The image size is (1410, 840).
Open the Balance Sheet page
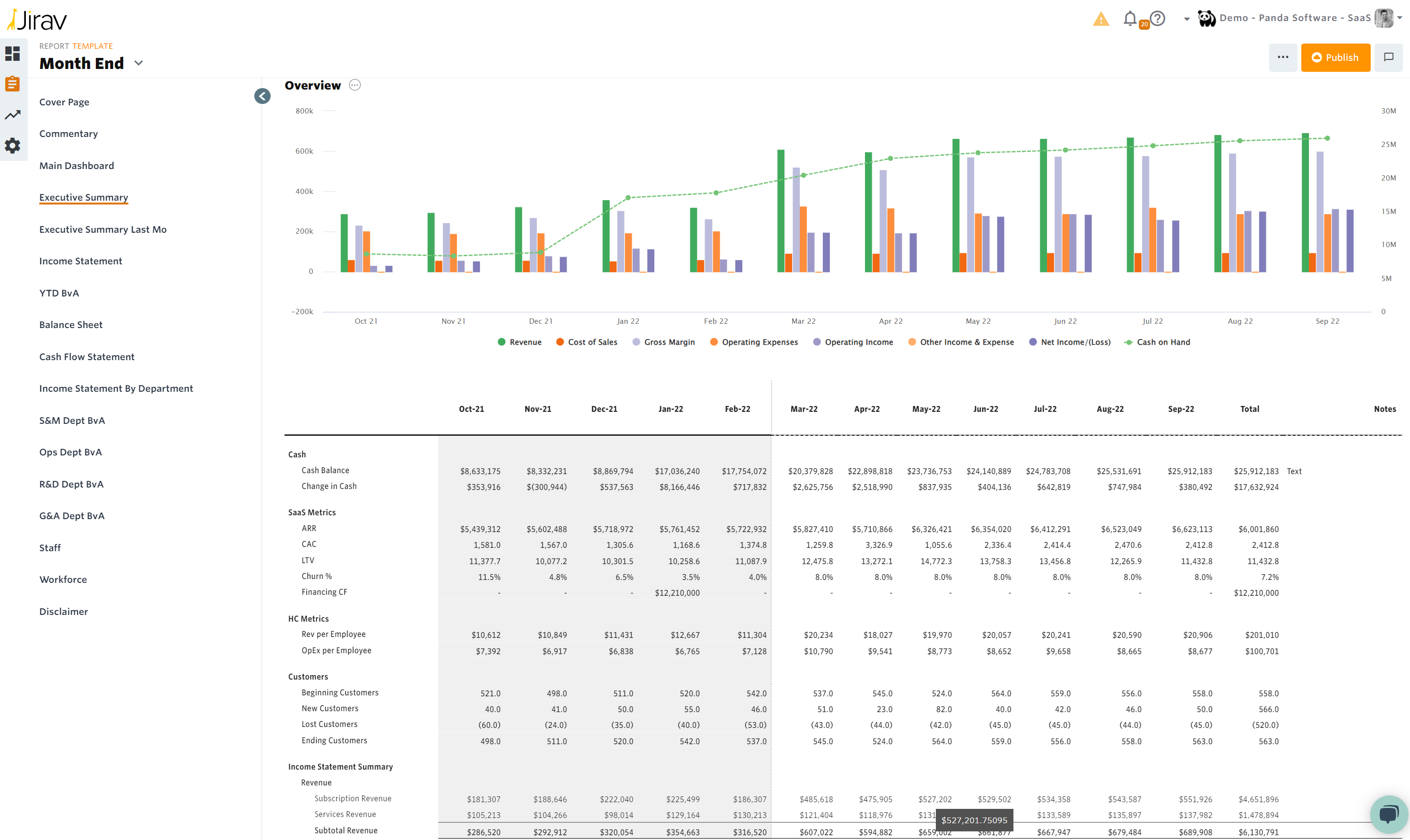[x=71, y=324]
